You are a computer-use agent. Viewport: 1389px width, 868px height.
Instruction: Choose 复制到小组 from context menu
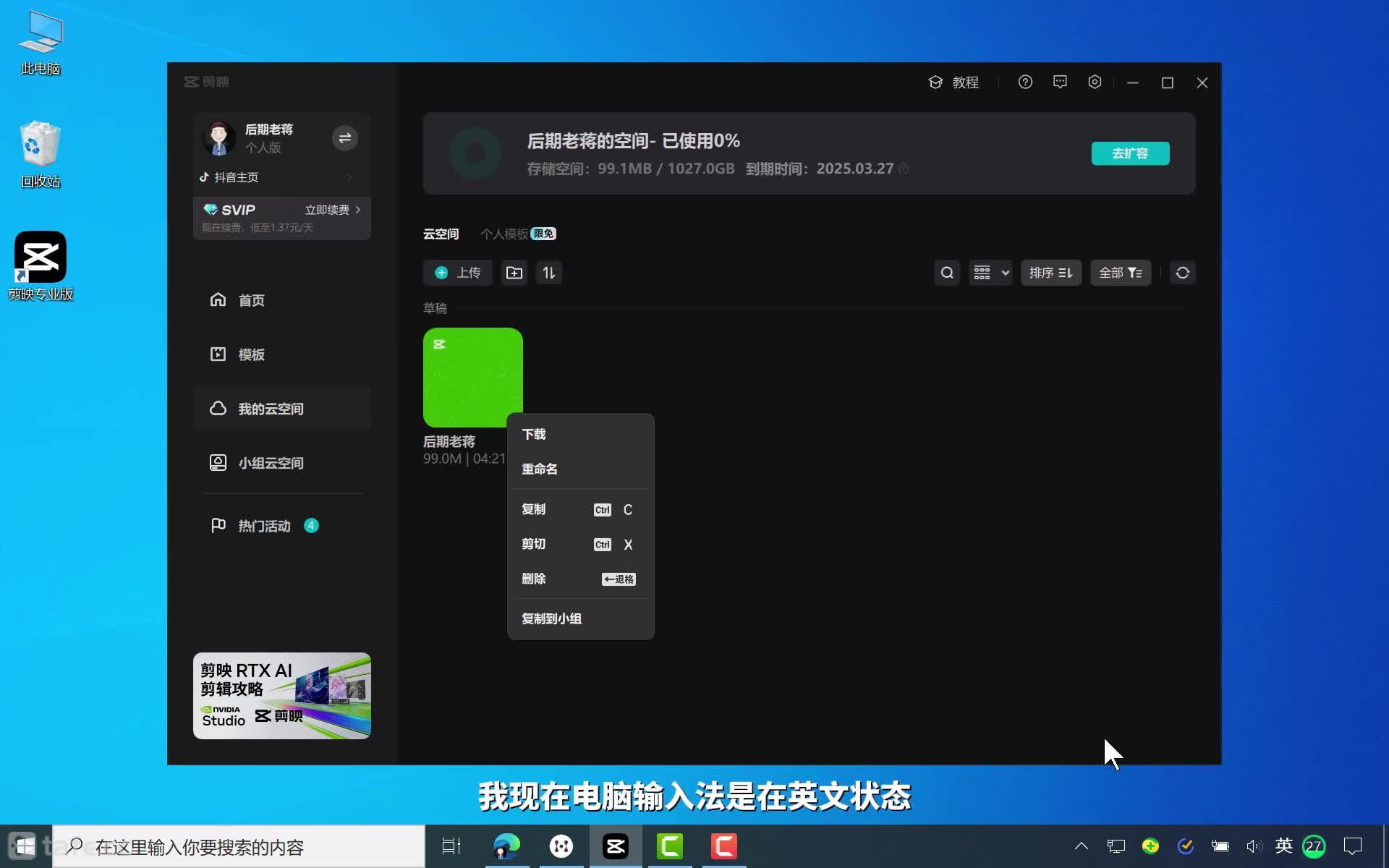pyautogui.click(x=581, y=618)
